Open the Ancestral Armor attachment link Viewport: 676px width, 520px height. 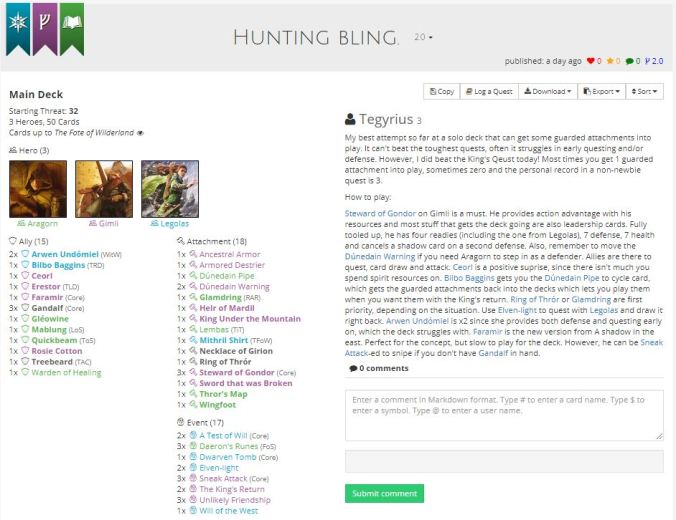230,254
